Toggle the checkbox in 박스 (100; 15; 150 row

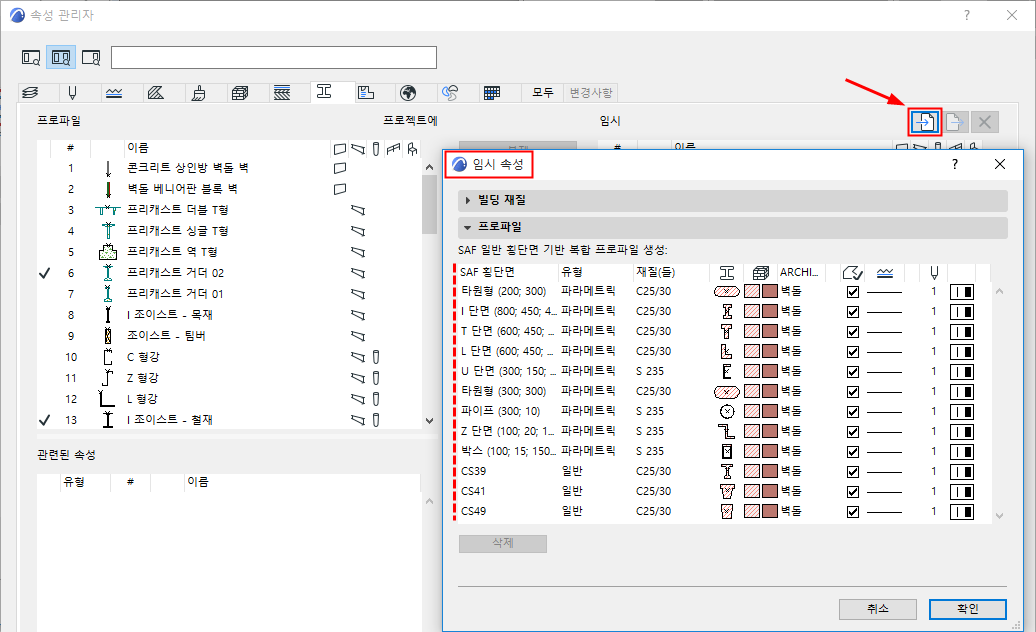point(853,452)
